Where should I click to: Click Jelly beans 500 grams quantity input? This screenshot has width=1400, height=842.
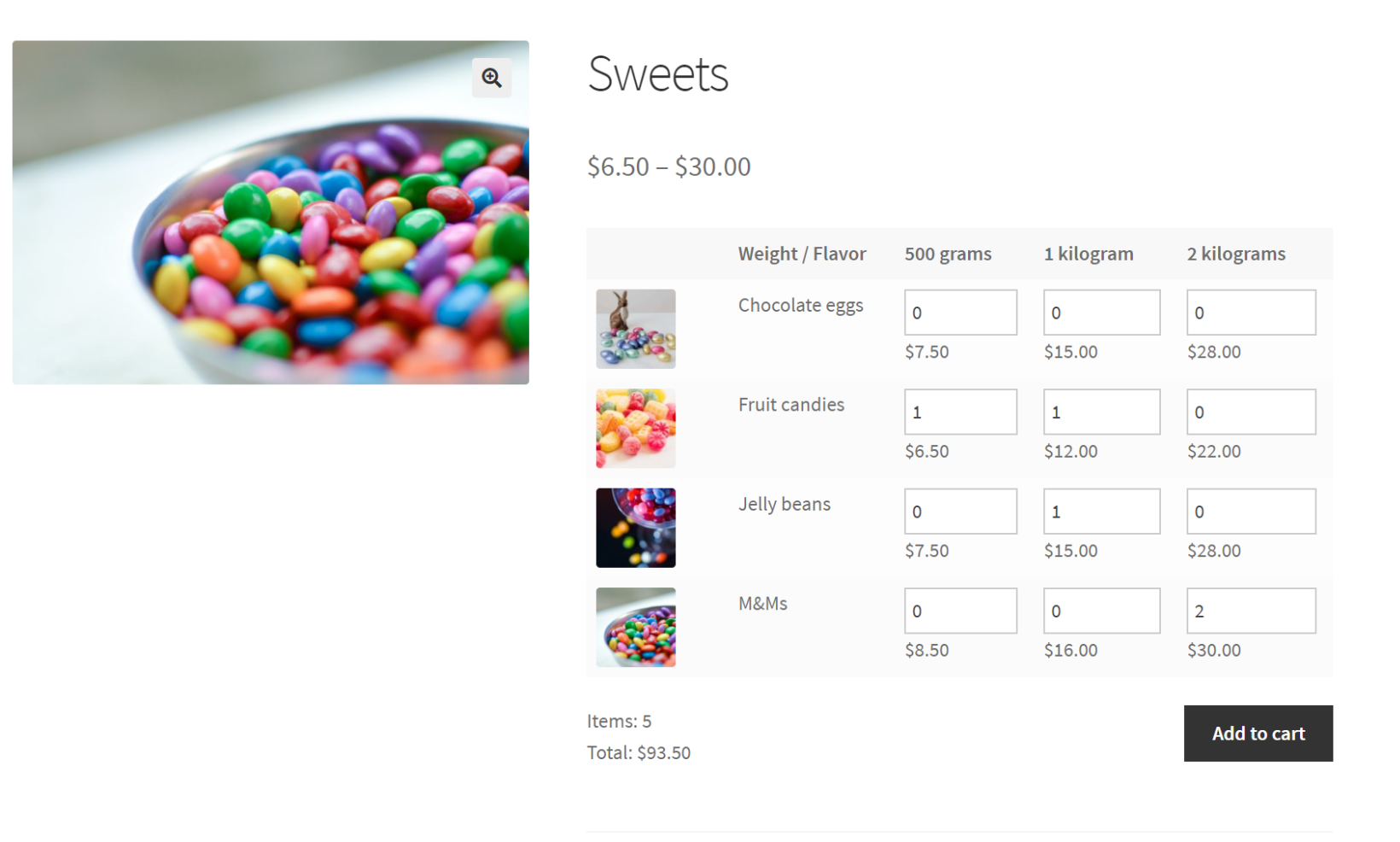click(960, 512)
